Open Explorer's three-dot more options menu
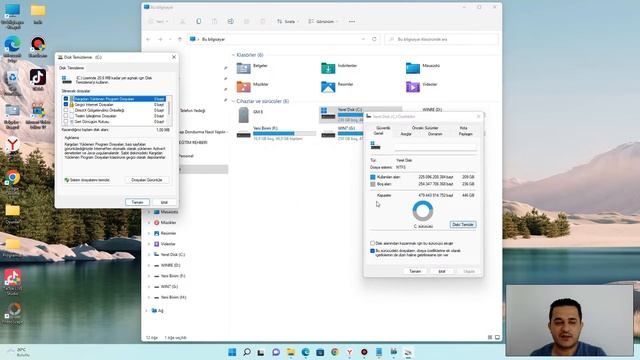The image size is (640, 360). point(352,21)
